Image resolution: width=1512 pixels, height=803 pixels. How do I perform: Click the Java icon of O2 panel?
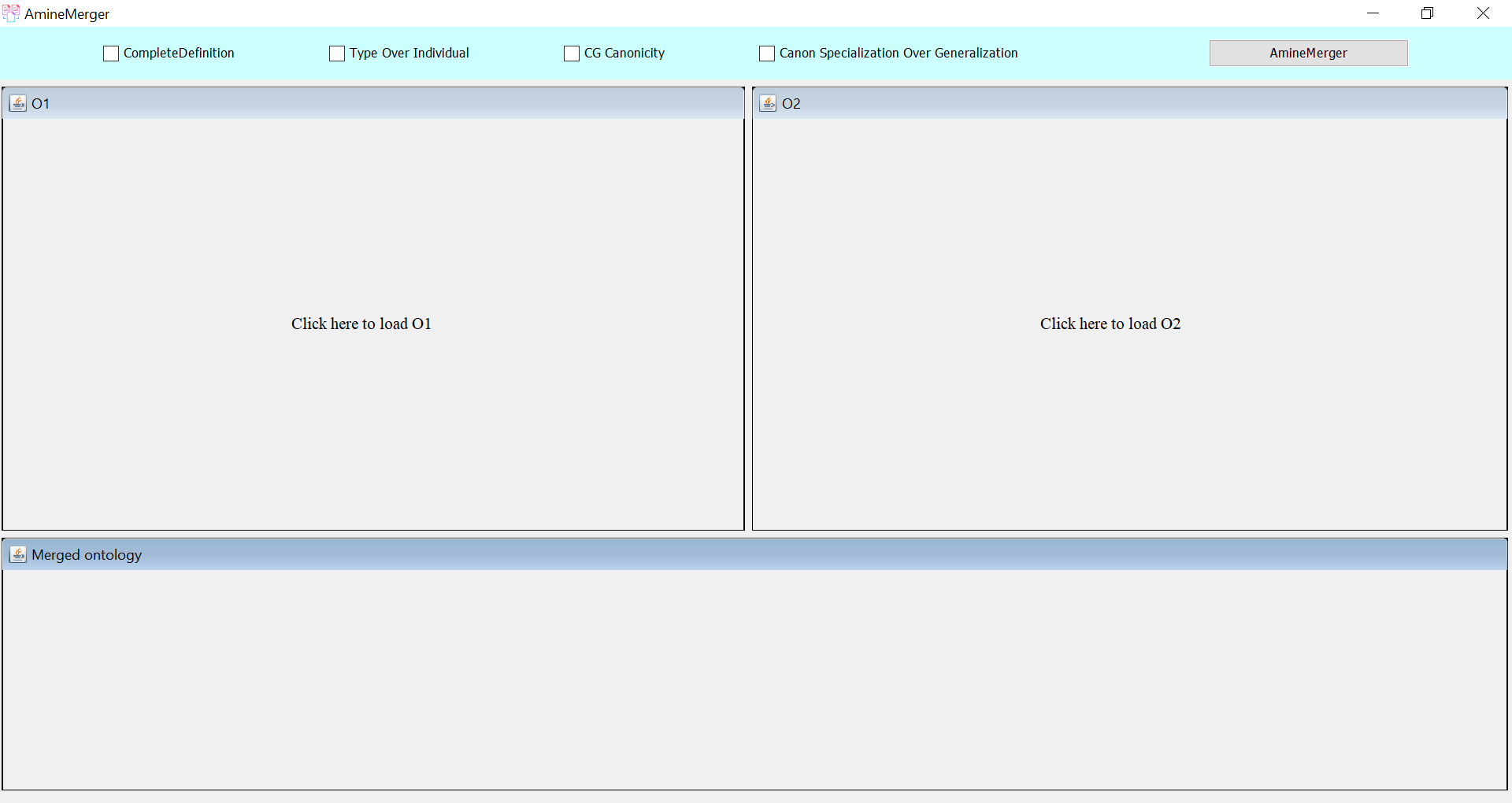(x=768, y=103)
